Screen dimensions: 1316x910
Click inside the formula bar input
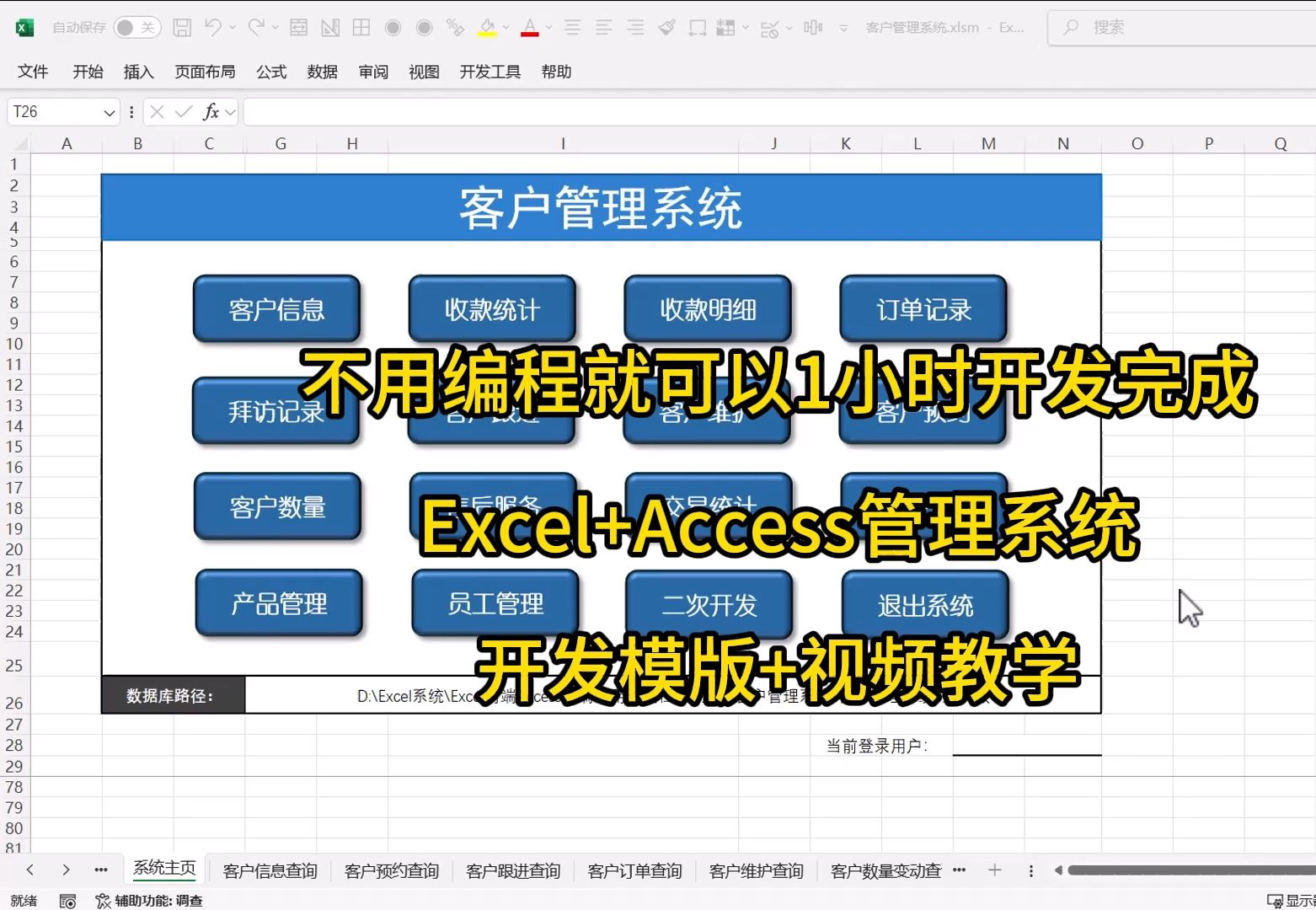pyautogui.click(x=779, y=111)
